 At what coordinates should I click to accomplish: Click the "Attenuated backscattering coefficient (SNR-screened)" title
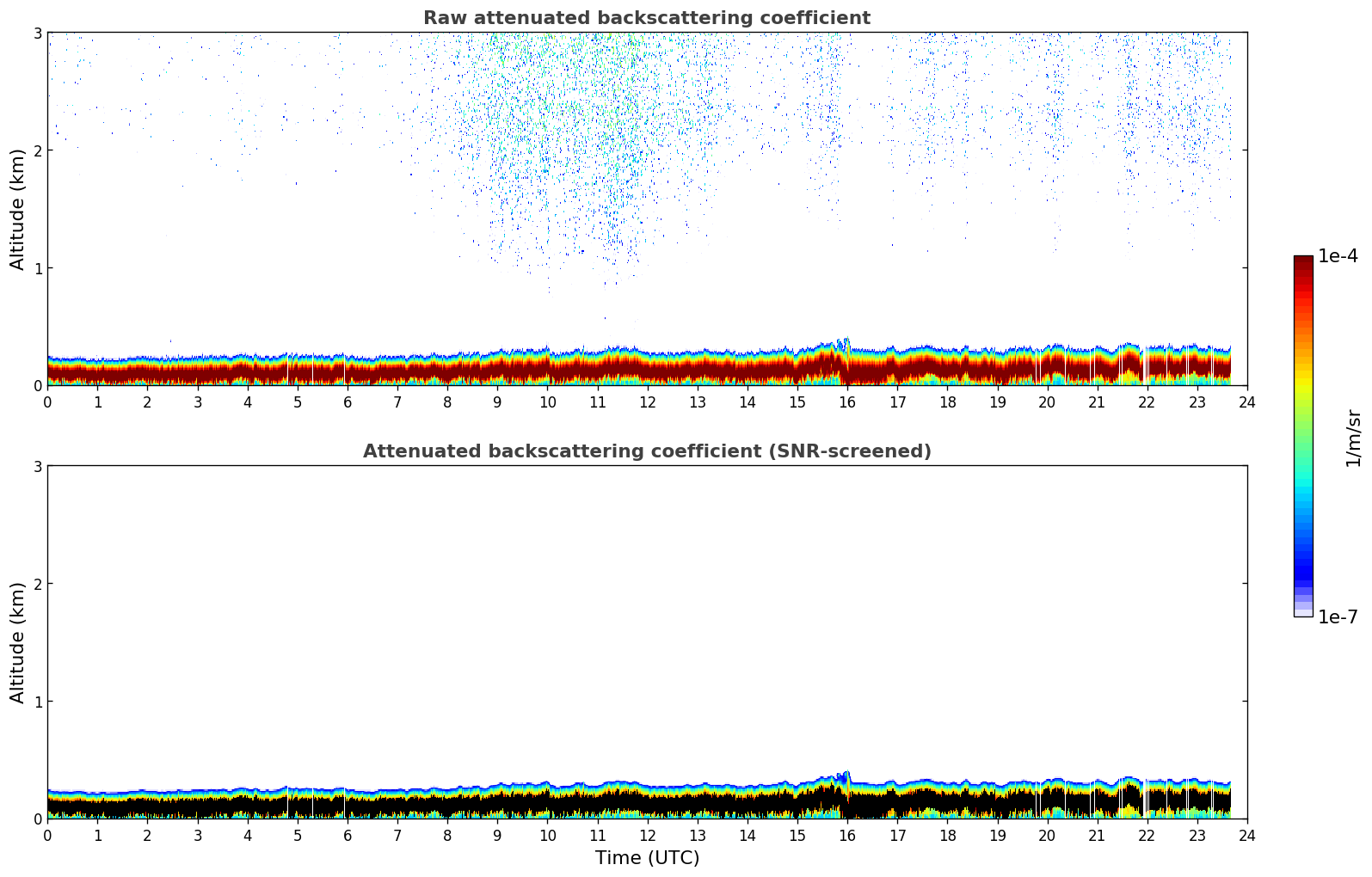646,451
